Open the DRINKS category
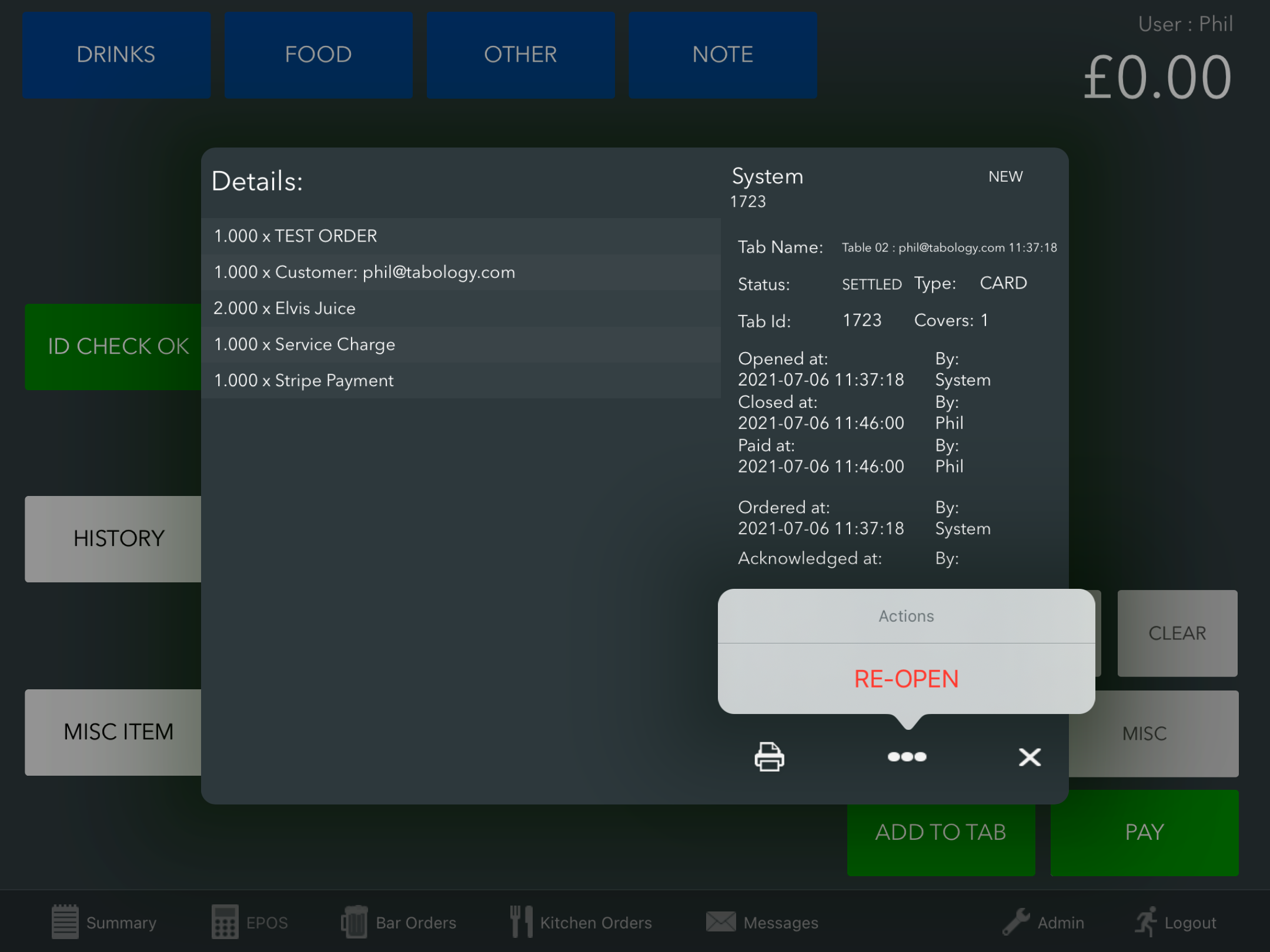 point(116,55)
